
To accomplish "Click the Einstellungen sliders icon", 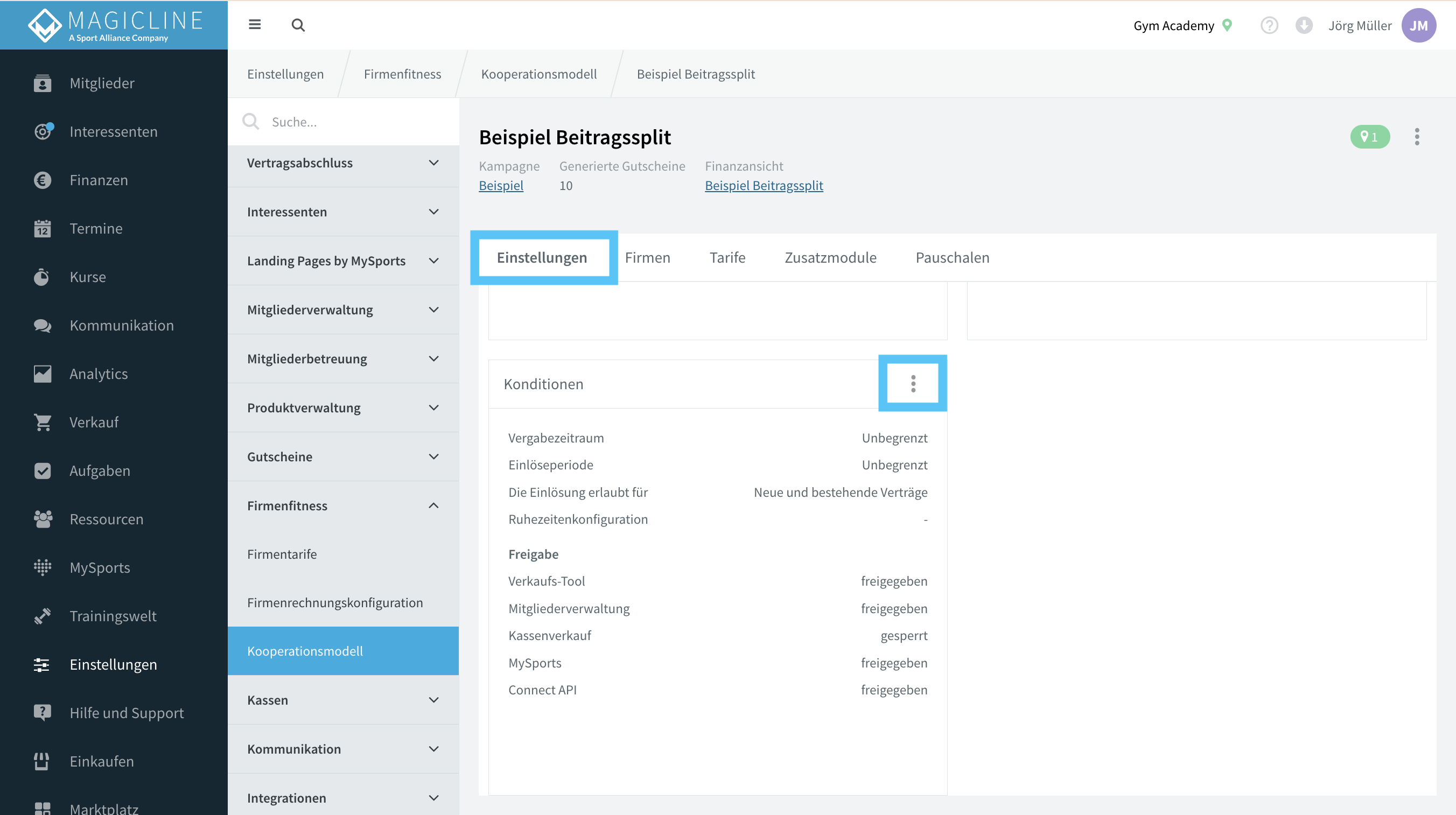I will 43,665.
